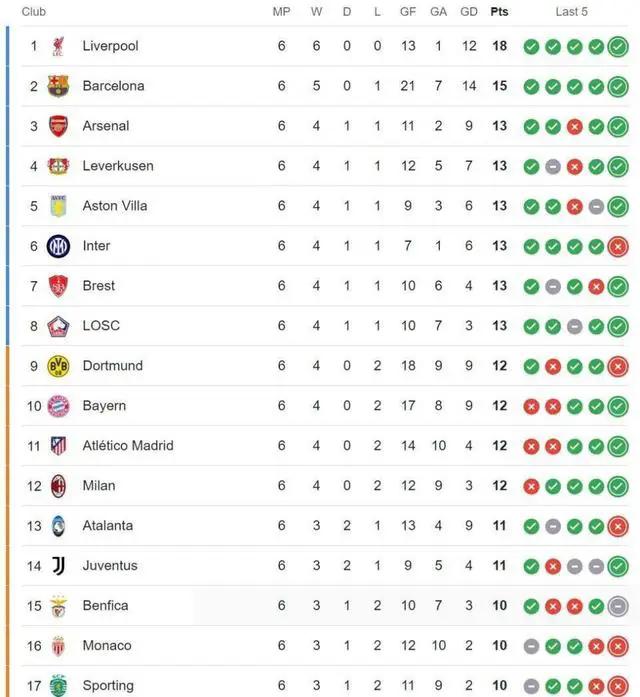Click the Bayern Munich crest
The width and height of the screenshot is (640, 697).
click(58, 406)
